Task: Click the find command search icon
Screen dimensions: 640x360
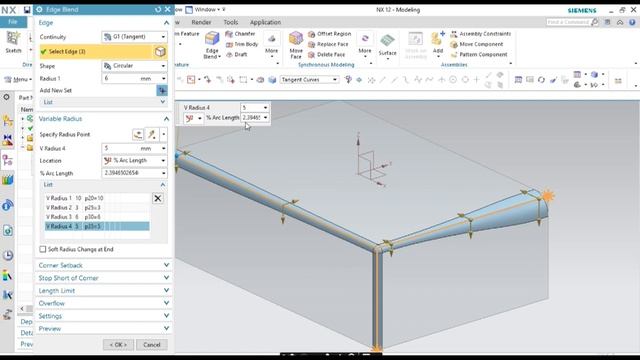Action: tap(595, 22)
